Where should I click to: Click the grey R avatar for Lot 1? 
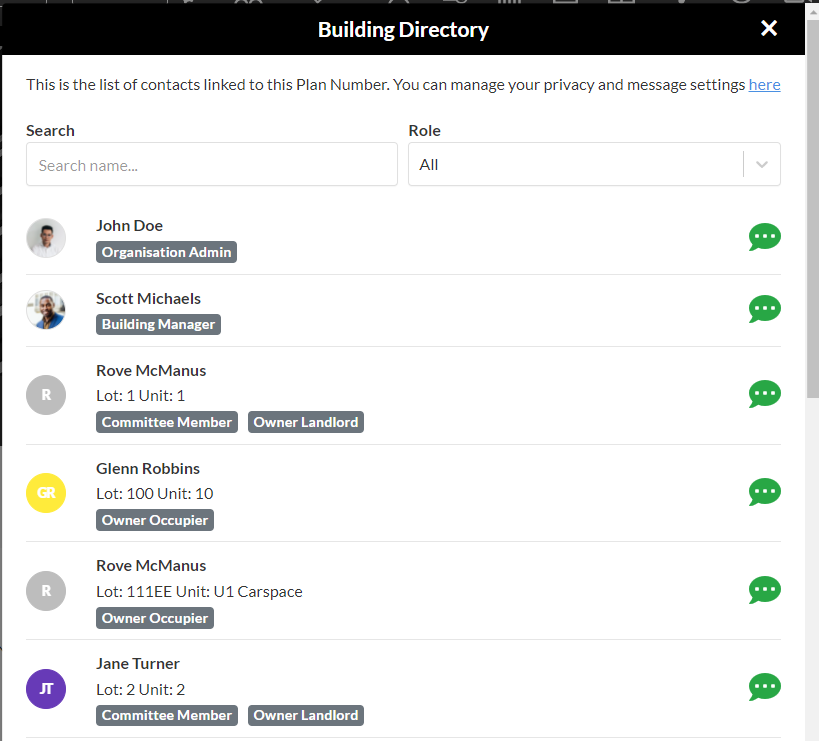[x=46, y=395]
